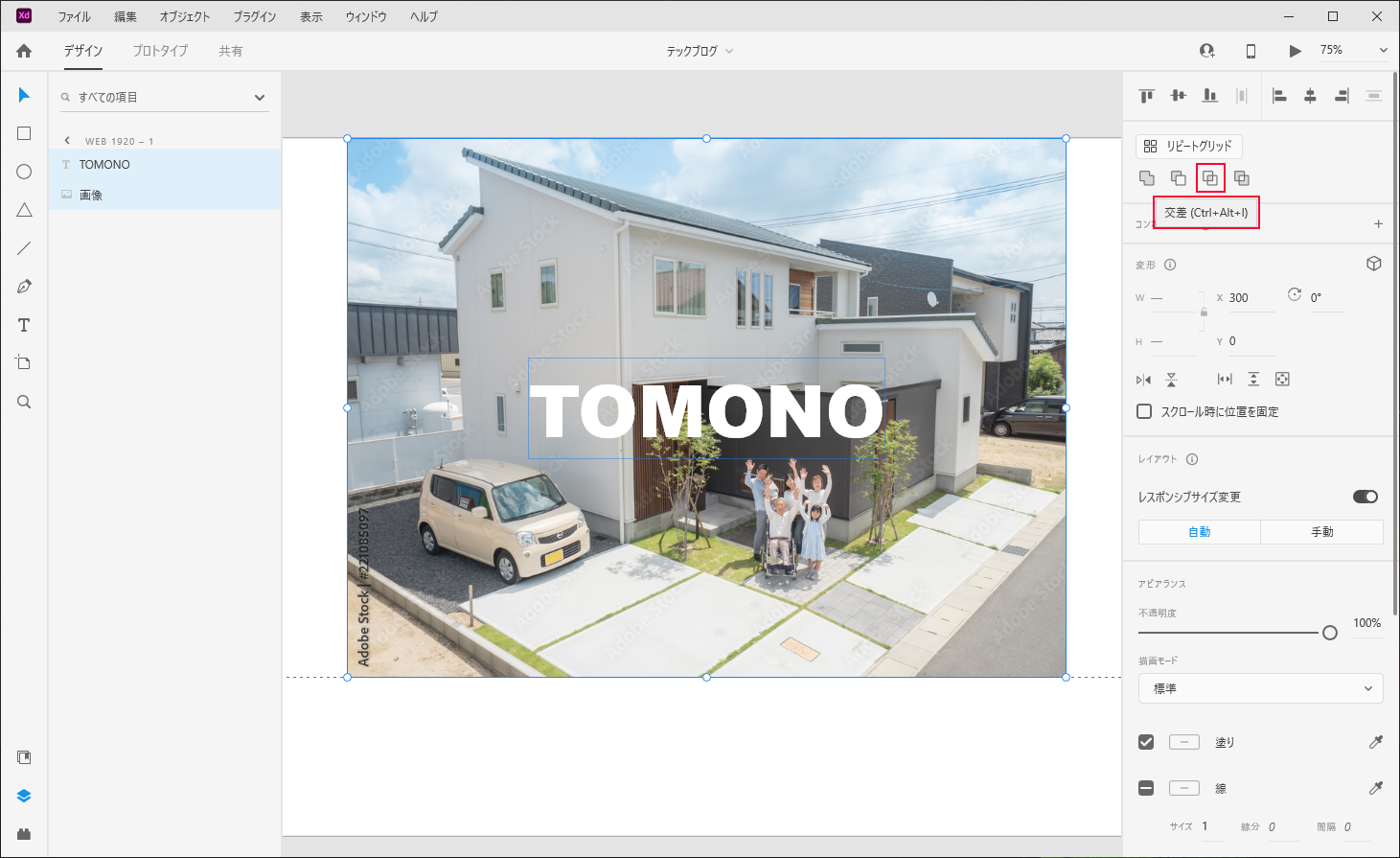
Task: Uncheck the 塗り fill checkbox
Action: (x=1144, y=741)
